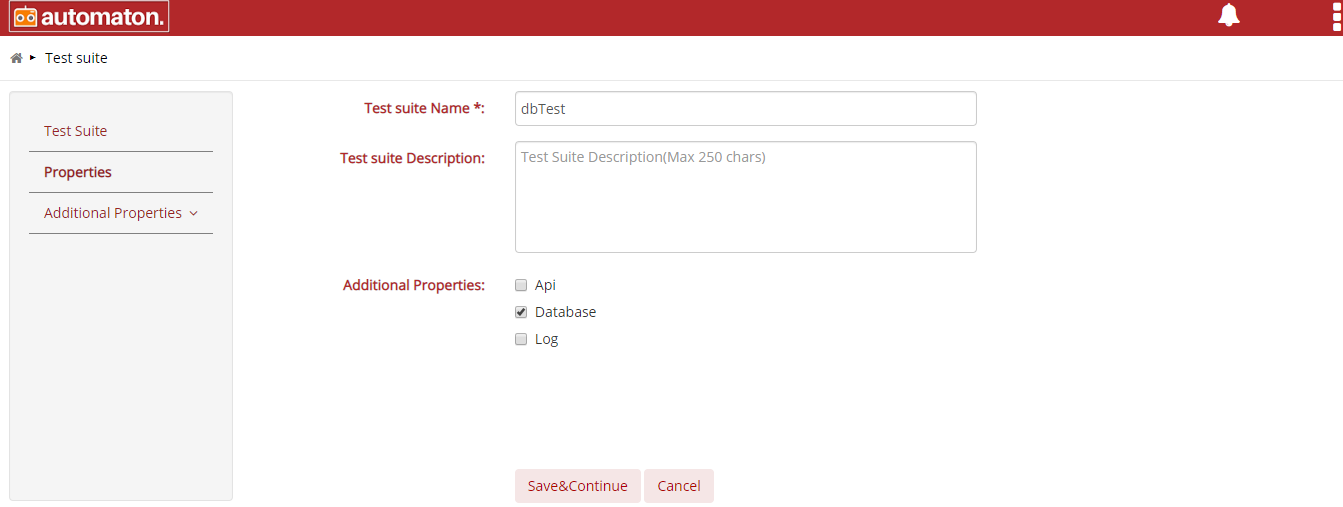This screenshot has height=507, width=1343.
Task: Click the Save&Continue button
Action: coord(578,486)
